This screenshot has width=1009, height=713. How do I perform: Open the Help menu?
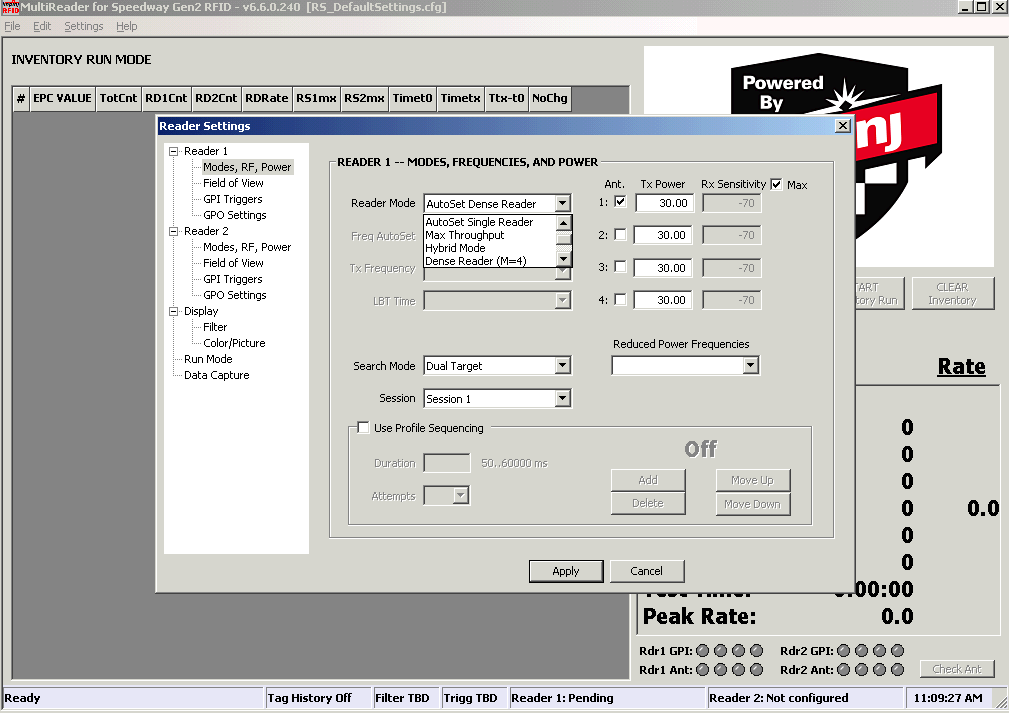126,26
